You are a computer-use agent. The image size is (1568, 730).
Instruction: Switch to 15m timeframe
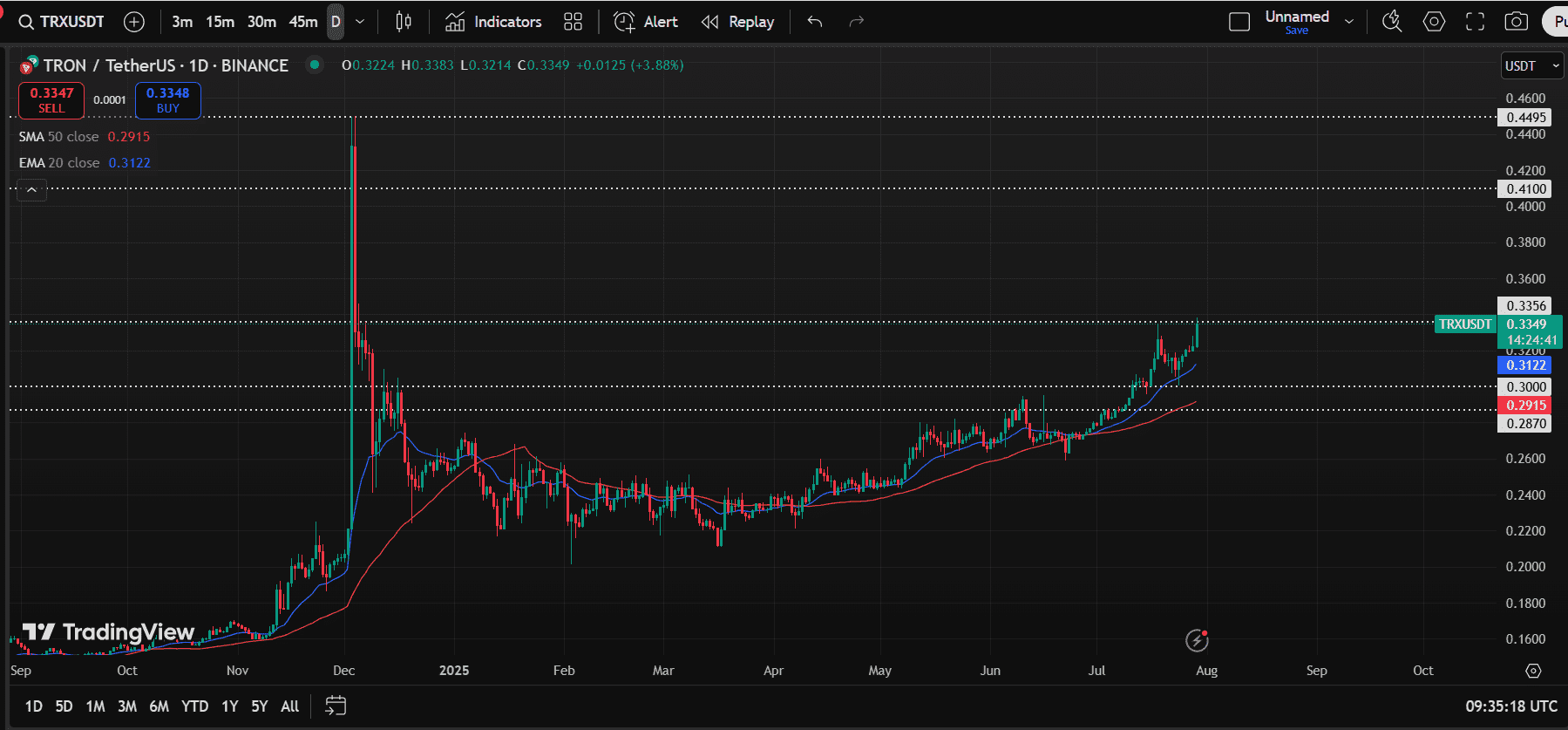click(220, 22)
